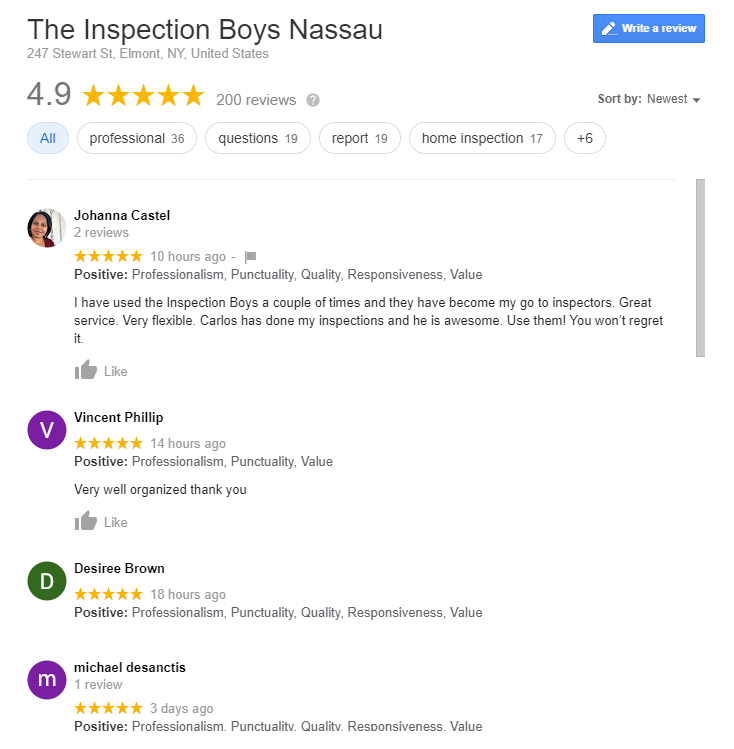The height and width of the screenshot is (749, 734).
Task: Open Vincent Phillip's purple V avatar
Action: click(46, 430)
